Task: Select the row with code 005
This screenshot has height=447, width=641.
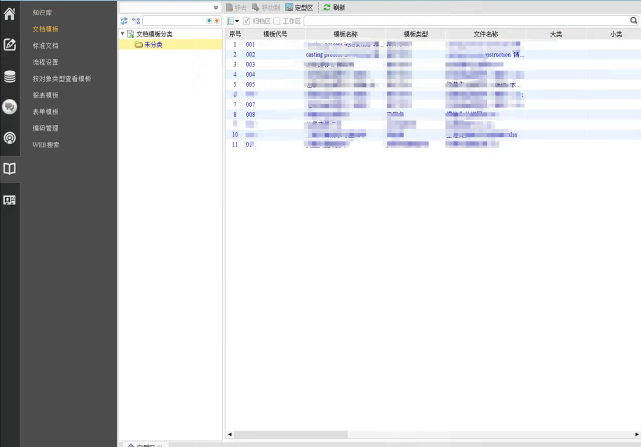Action: click(x=433, y=84)
